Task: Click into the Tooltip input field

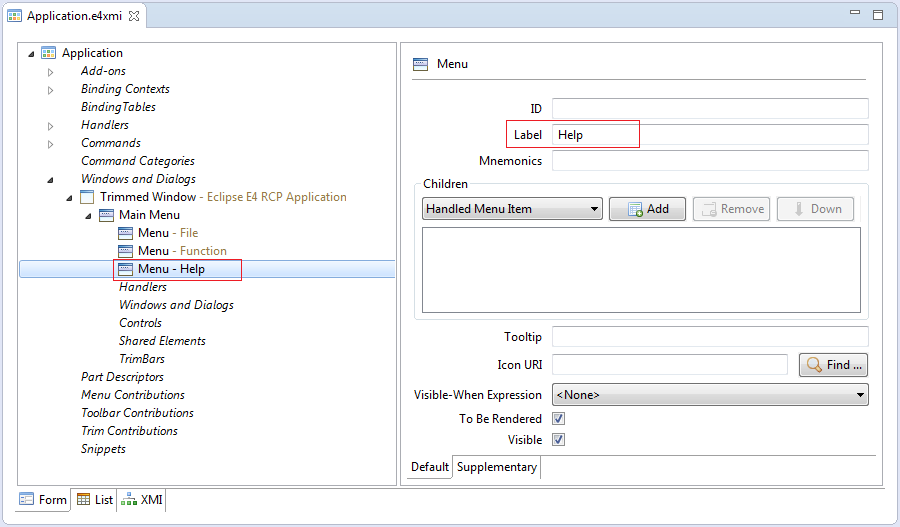Action: click(710, 336)
